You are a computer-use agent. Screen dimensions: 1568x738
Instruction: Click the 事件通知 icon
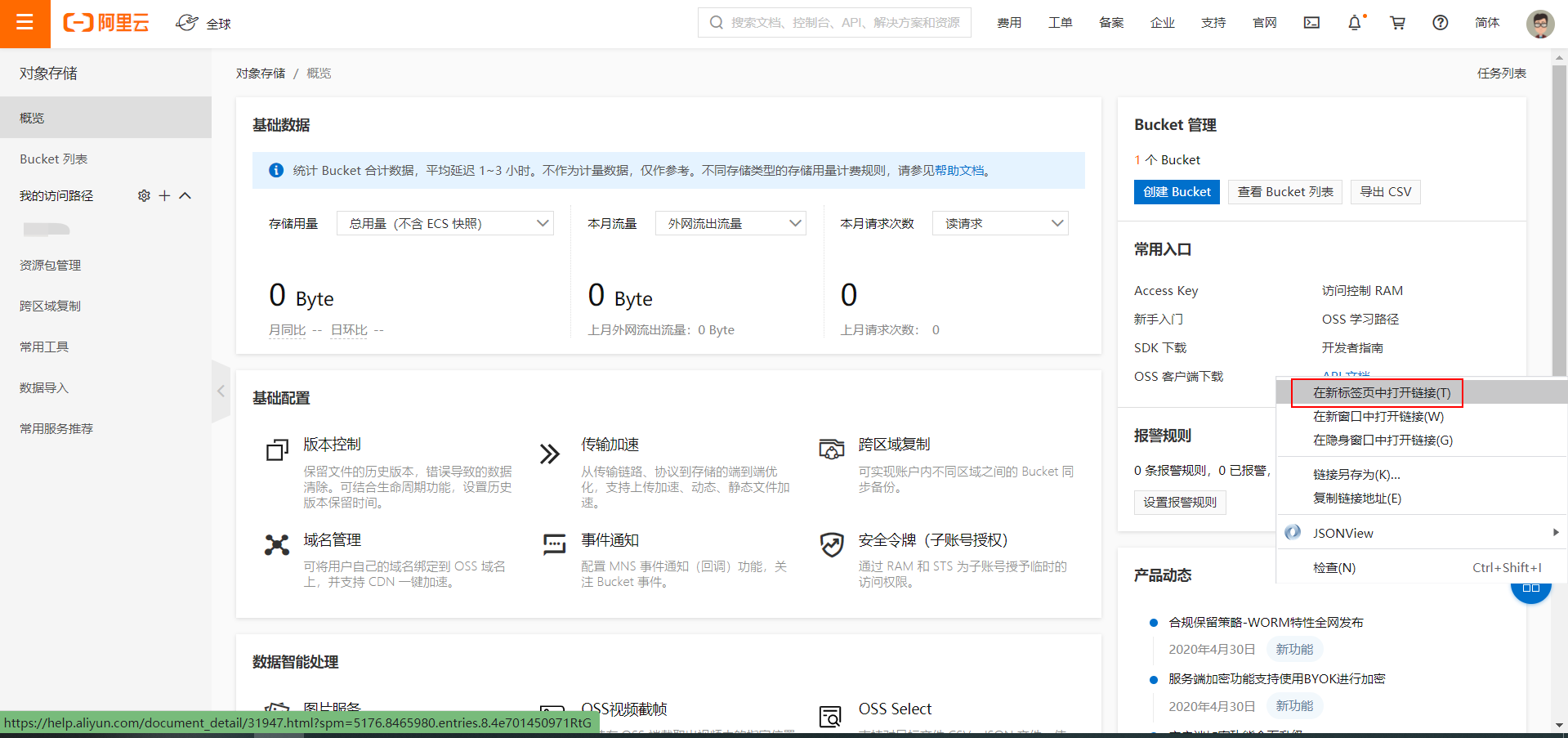554,543
